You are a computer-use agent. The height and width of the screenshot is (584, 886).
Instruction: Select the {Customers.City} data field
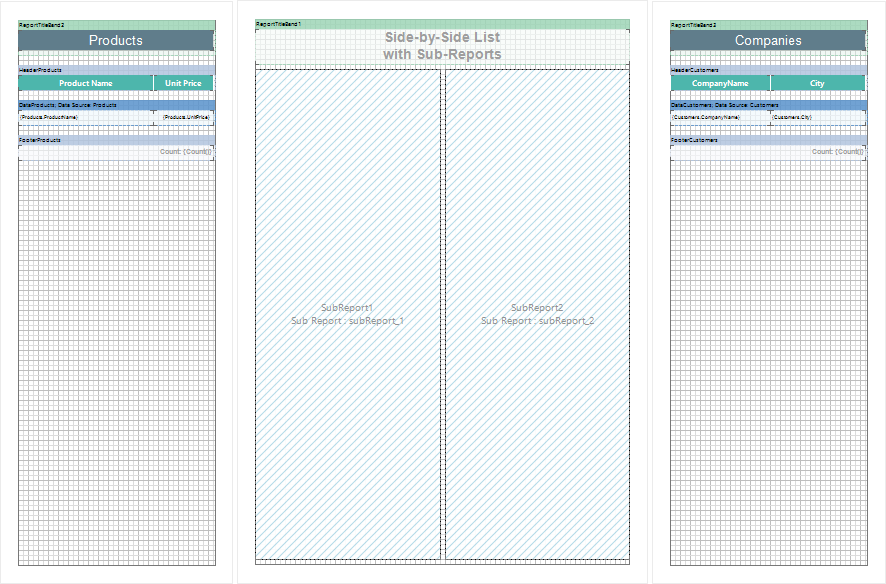pos(817,118)
